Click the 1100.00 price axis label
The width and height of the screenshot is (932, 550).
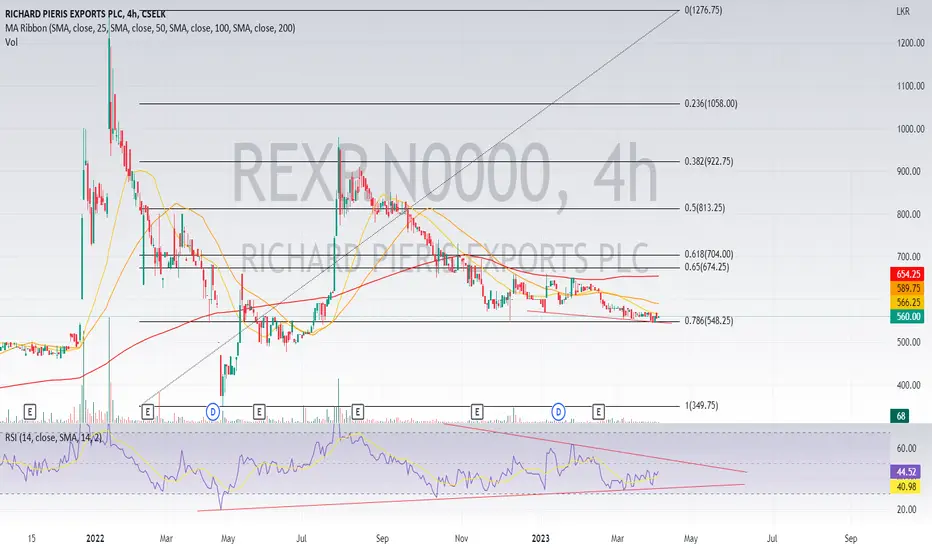tap(910, 86)
